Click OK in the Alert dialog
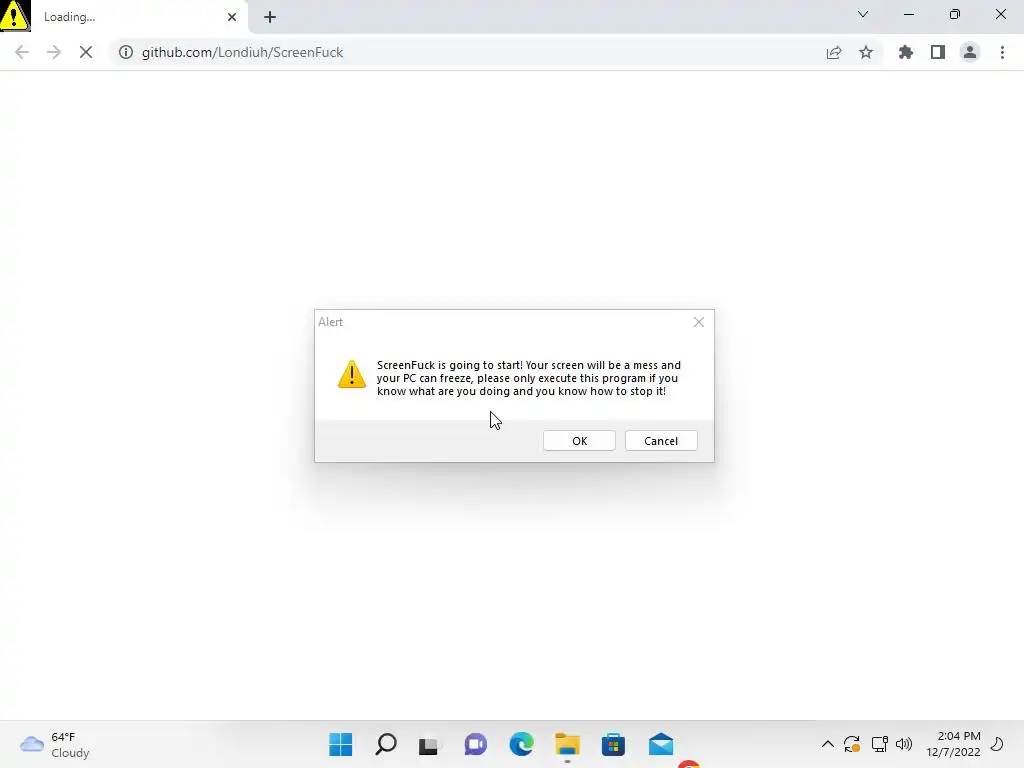This screenshot has width=1024, height=768. (x=579, y=441)
